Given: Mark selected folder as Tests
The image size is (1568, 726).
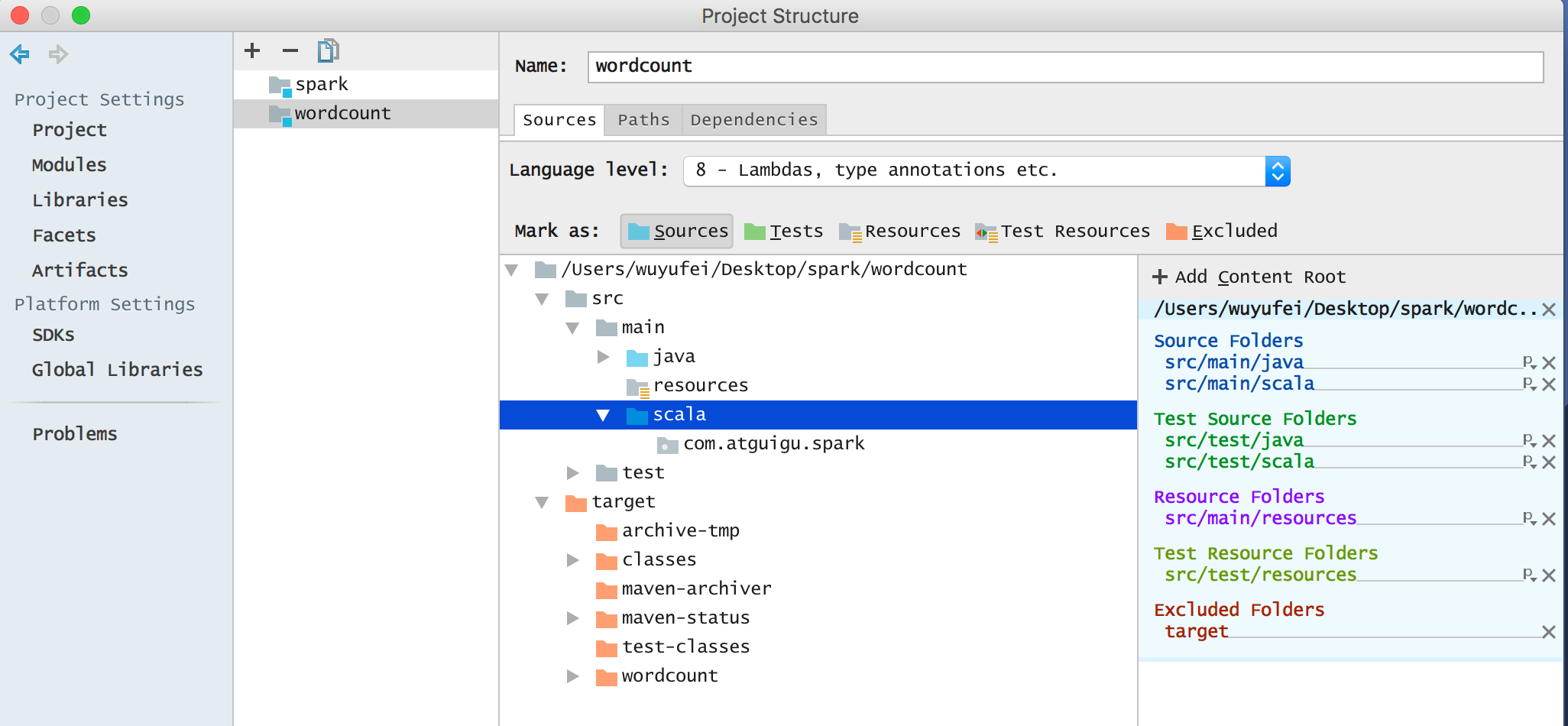Looking at the screenshot, I should pyautogui.click(x=783, y=231).
